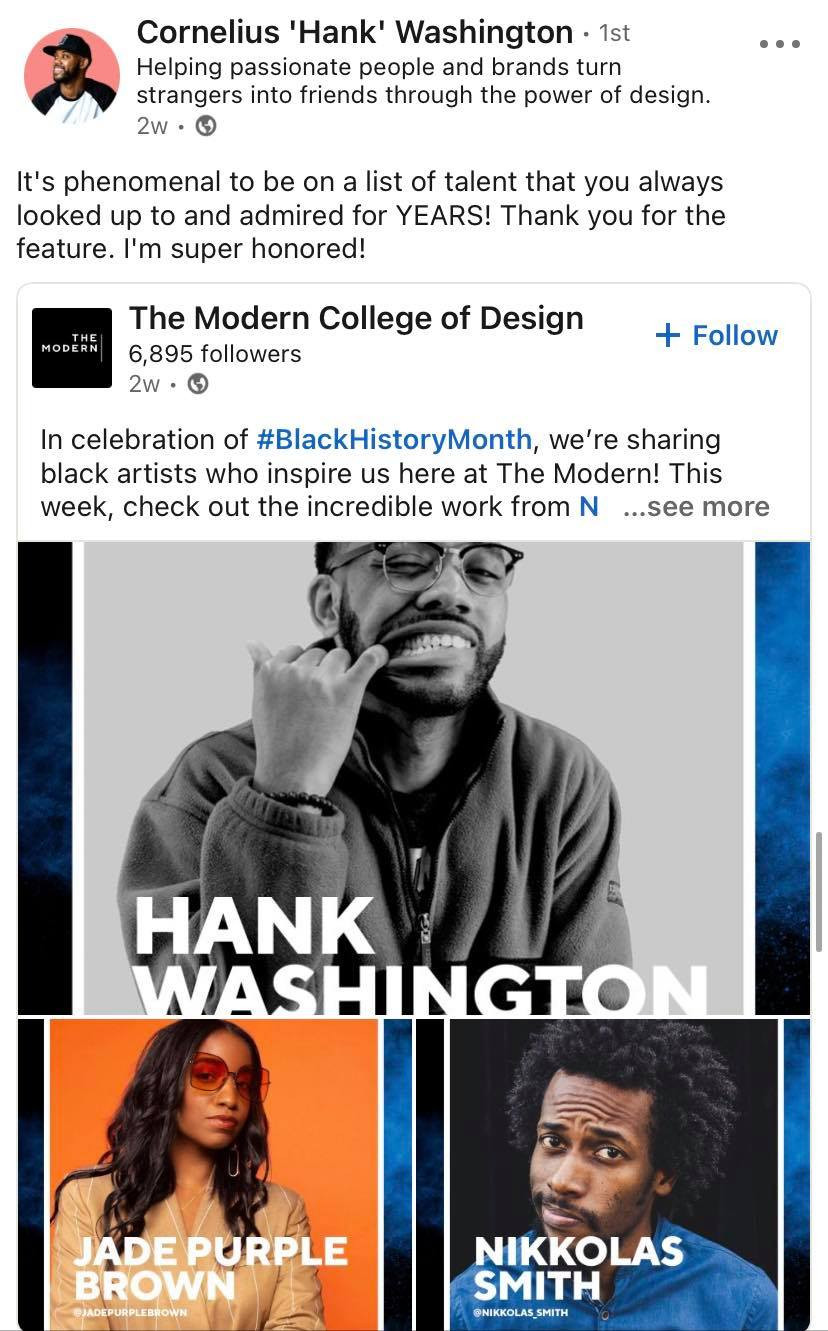828x1331 pixels.
Task: Open Cornelius 'Hank' Washington's profile photo
Action: [x=71, y=76]
